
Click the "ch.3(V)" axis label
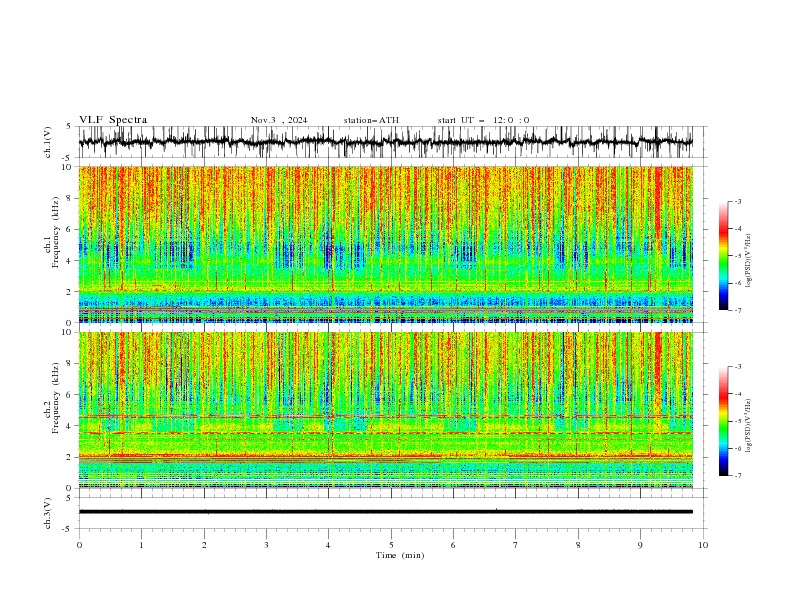48,513
